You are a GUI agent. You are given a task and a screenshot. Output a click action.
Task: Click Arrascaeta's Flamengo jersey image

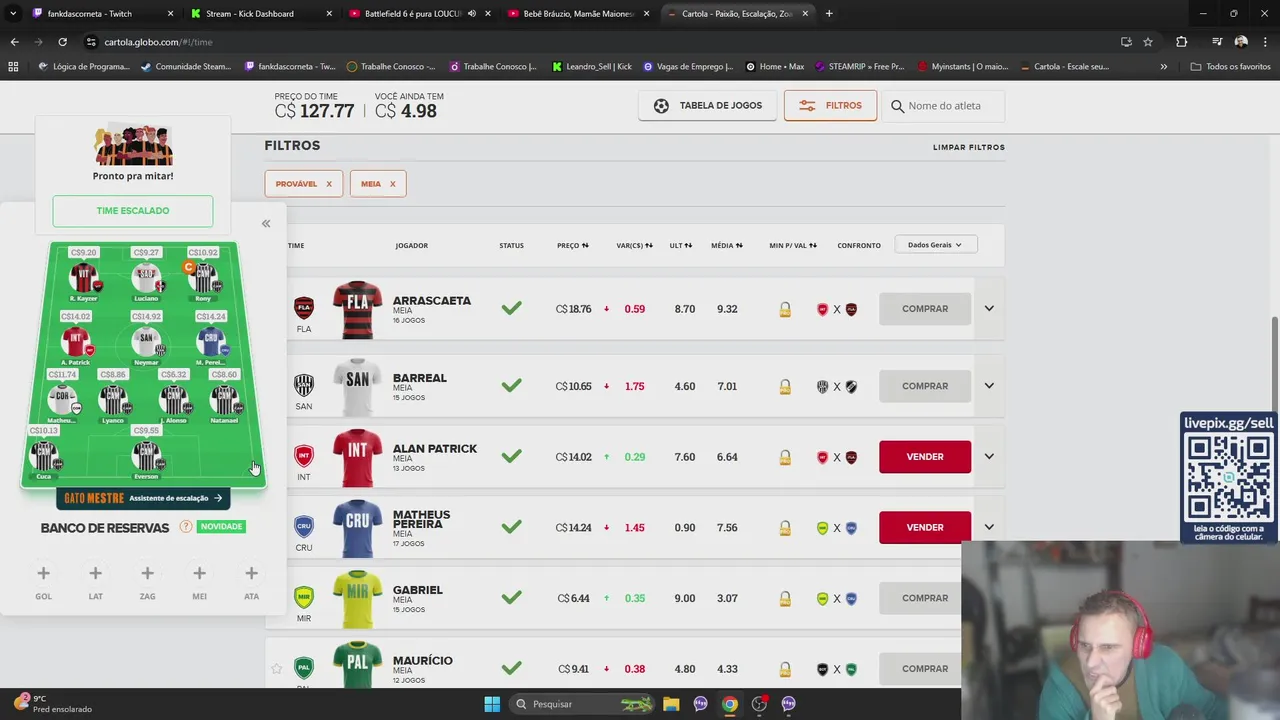coord(358,310)
